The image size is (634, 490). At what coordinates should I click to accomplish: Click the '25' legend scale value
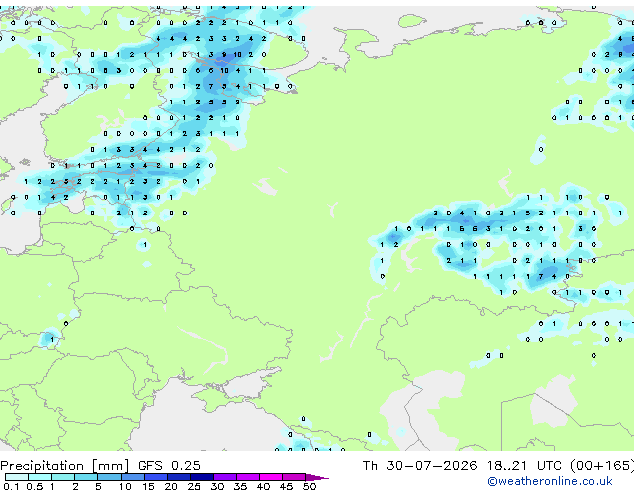(194, 486)
